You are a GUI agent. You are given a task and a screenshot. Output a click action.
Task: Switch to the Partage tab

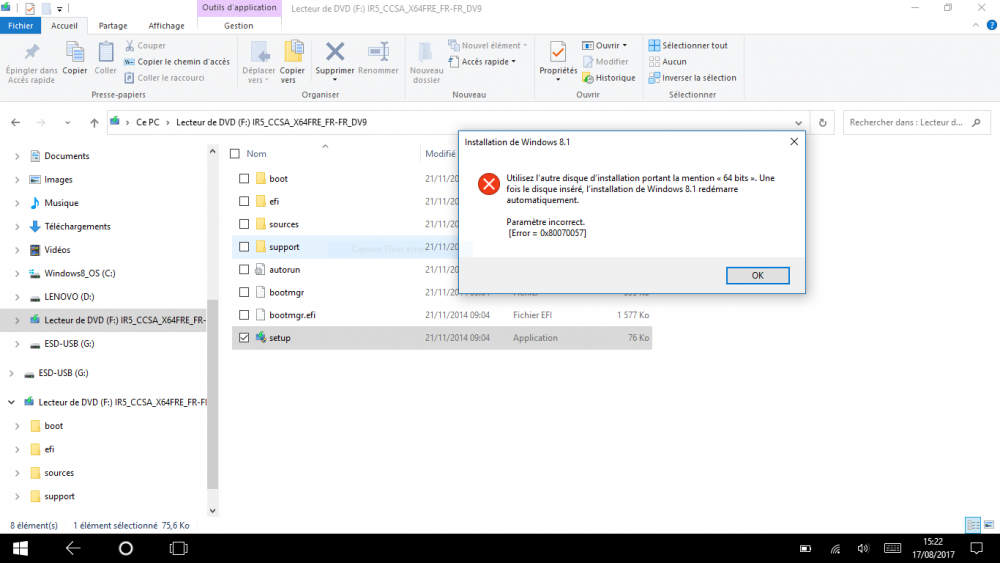[113, 26]
